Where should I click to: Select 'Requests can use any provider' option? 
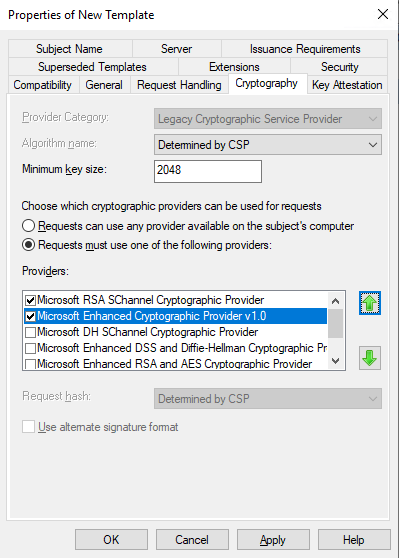(x=28, y=226)
